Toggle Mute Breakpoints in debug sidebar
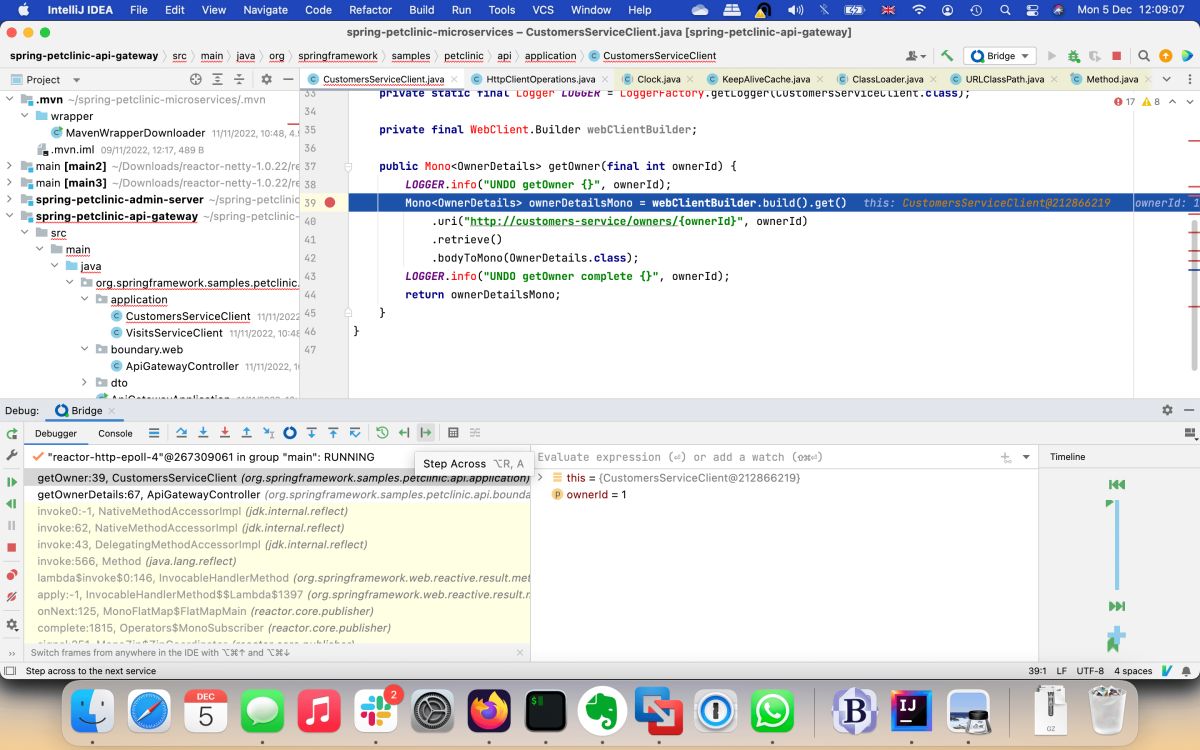 click(x=12, y=597)
